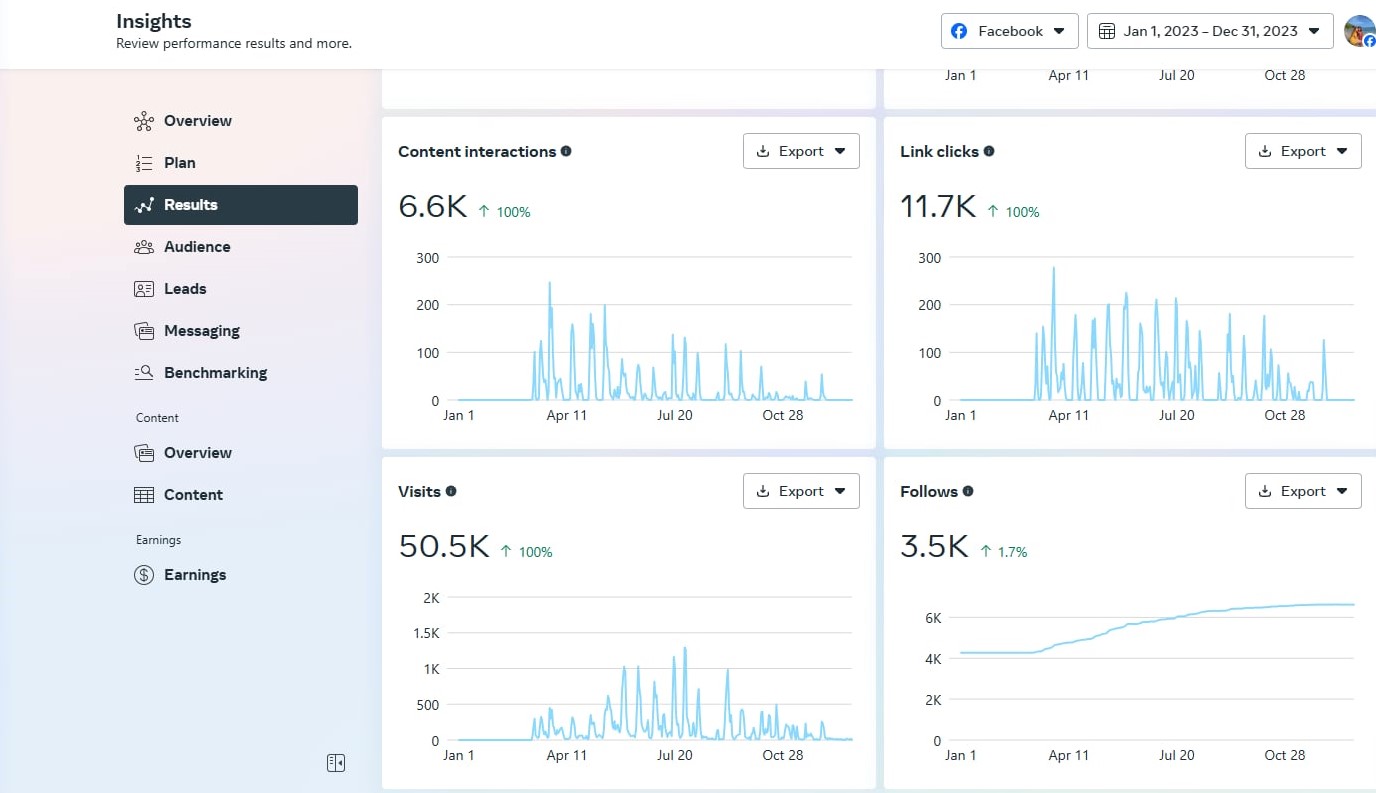Screen dimensions: 1376x793
Task: Open the Facebook platform dropdown
Action: [x=1009, y=31]
